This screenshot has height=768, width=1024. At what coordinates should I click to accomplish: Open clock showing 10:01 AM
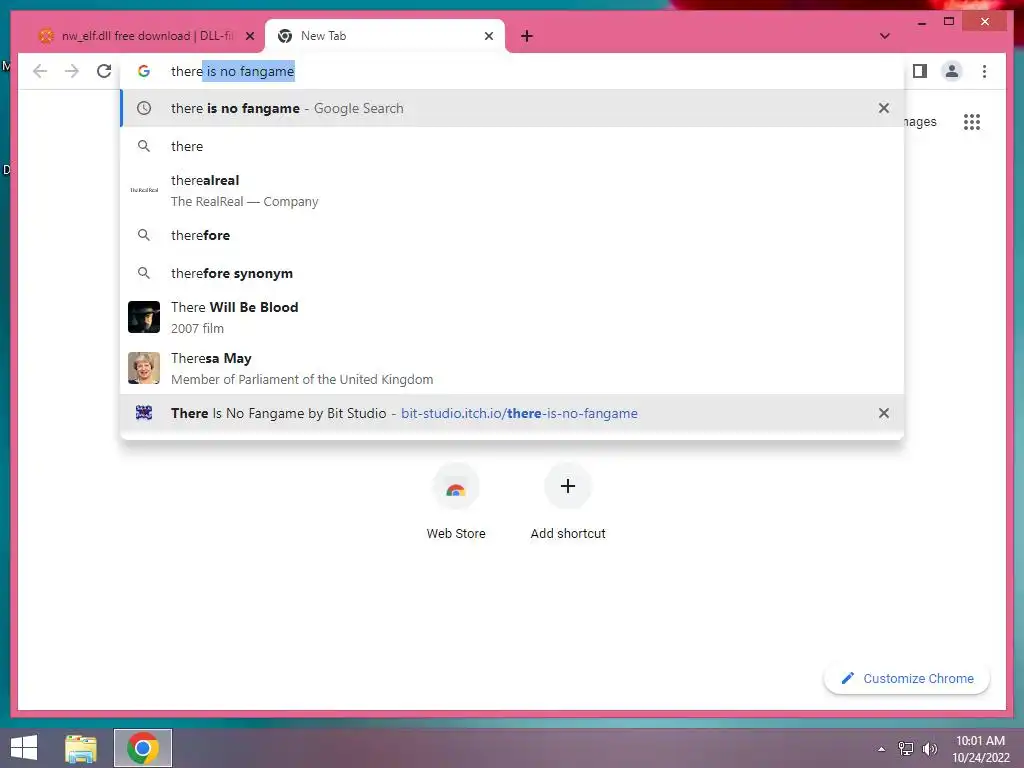(981, 749)
